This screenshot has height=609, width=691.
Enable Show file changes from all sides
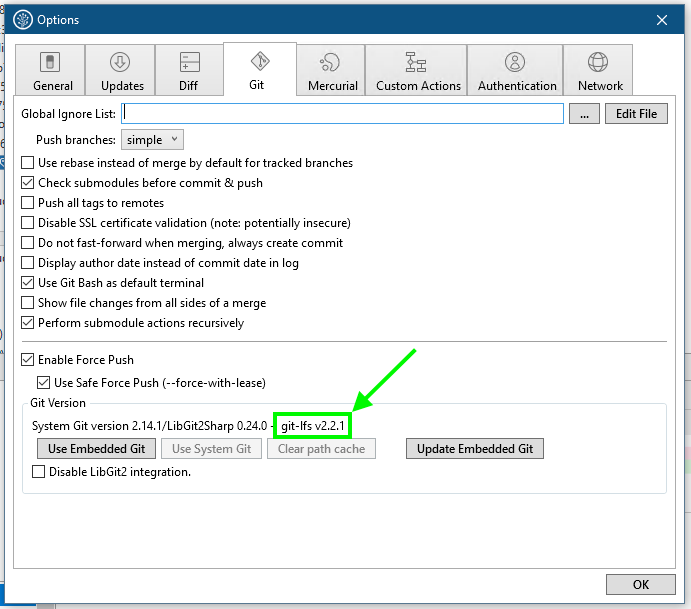click(x=27, y=303)
